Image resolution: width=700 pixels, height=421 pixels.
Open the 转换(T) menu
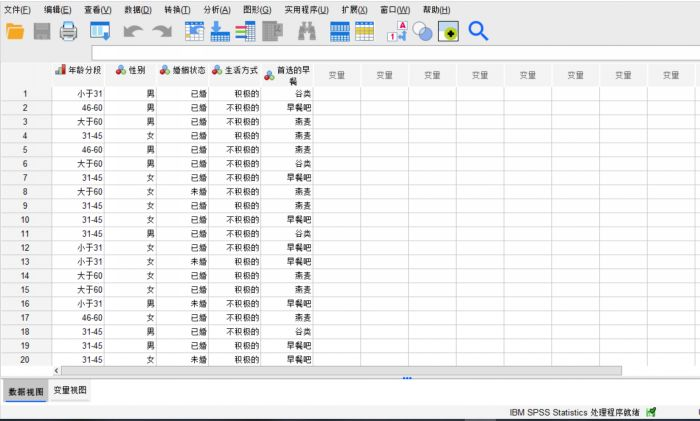(x=176, y=9)
